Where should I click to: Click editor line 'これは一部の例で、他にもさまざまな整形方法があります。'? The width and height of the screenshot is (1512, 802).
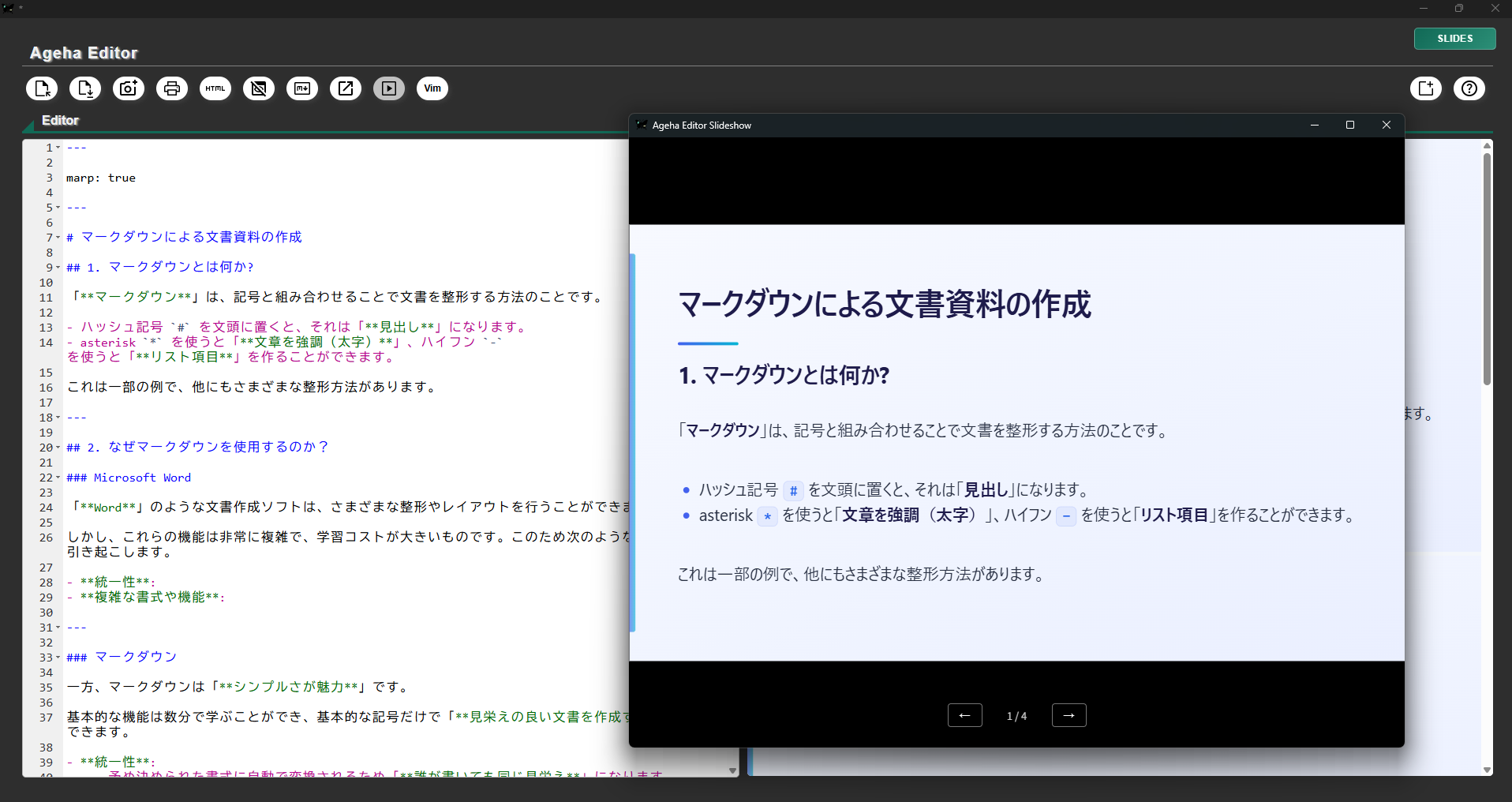[253, 388]
